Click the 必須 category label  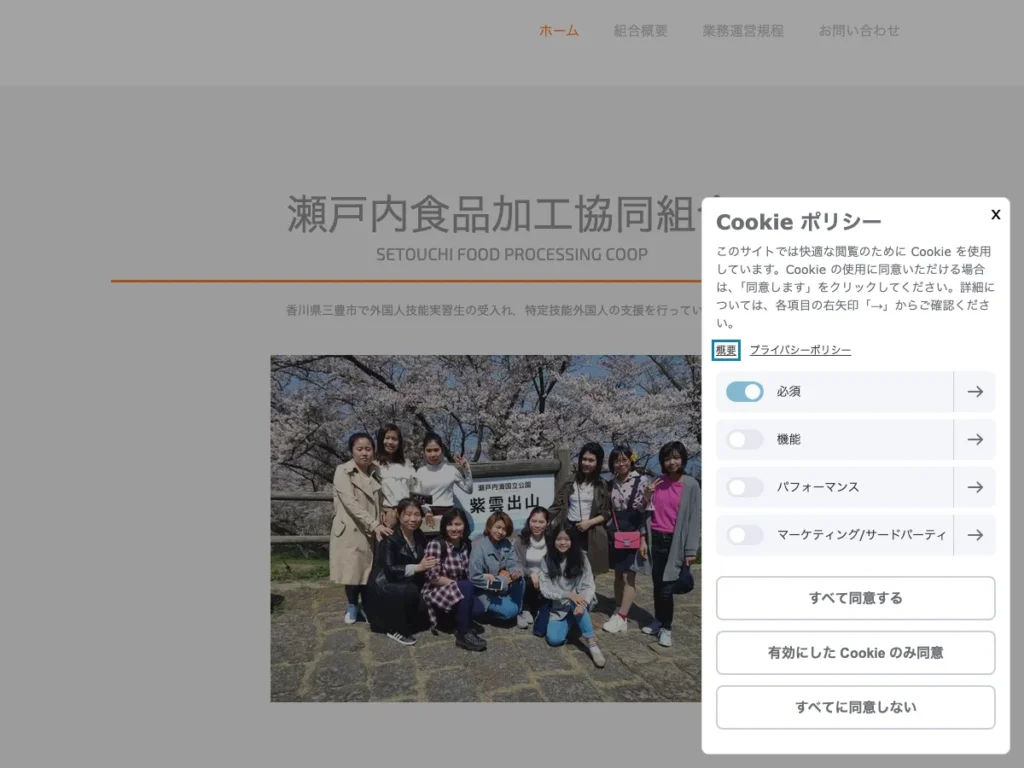click(x=788, y=392)
